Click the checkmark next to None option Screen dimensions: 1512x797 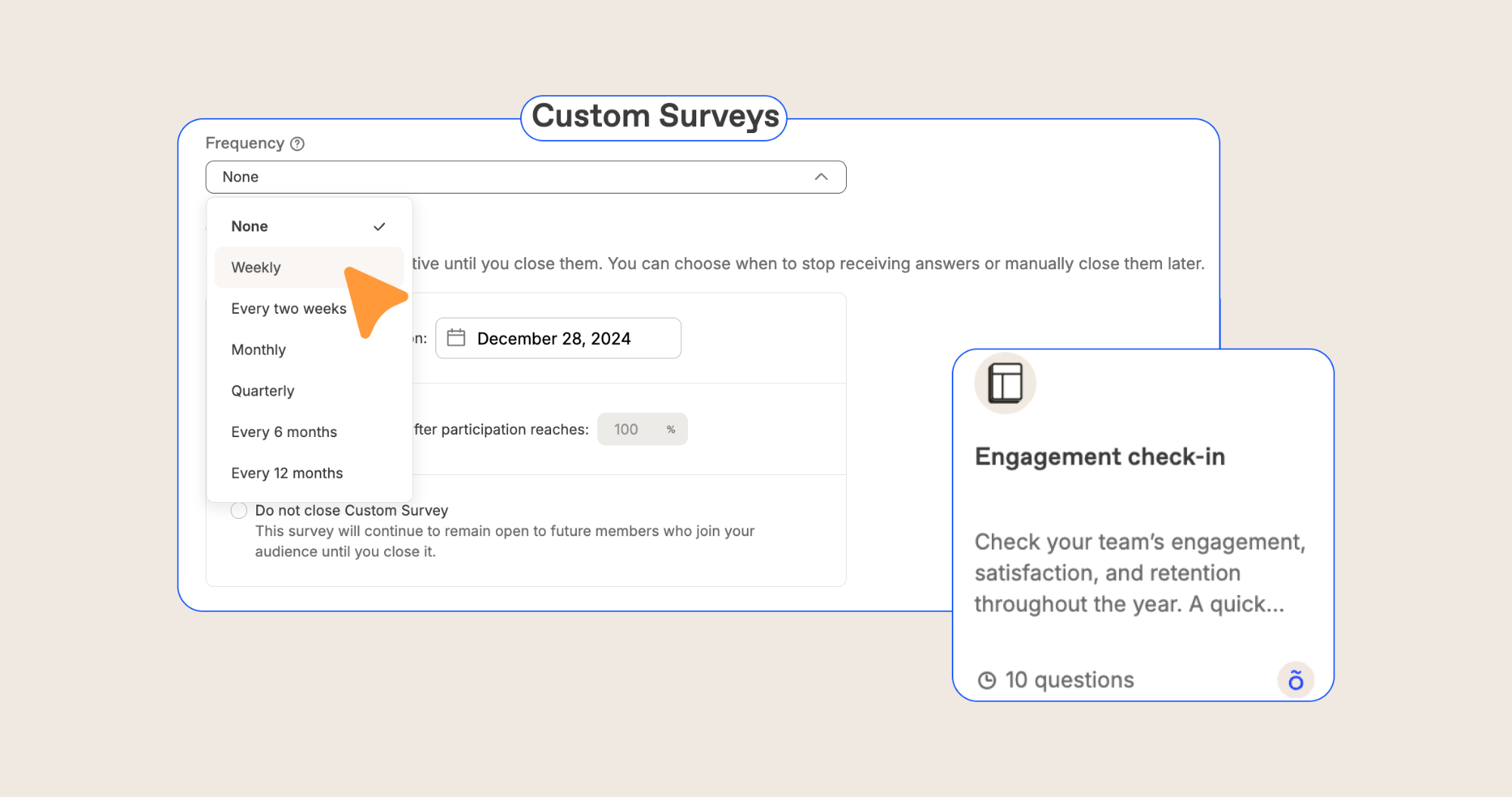pos(380,227)
